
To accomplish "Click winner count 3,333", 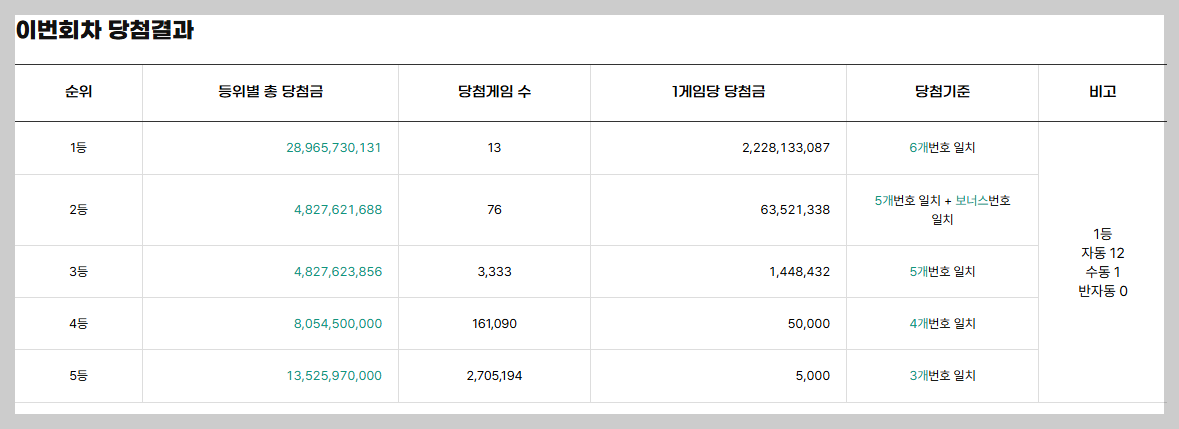I will (x=494, y=271).
